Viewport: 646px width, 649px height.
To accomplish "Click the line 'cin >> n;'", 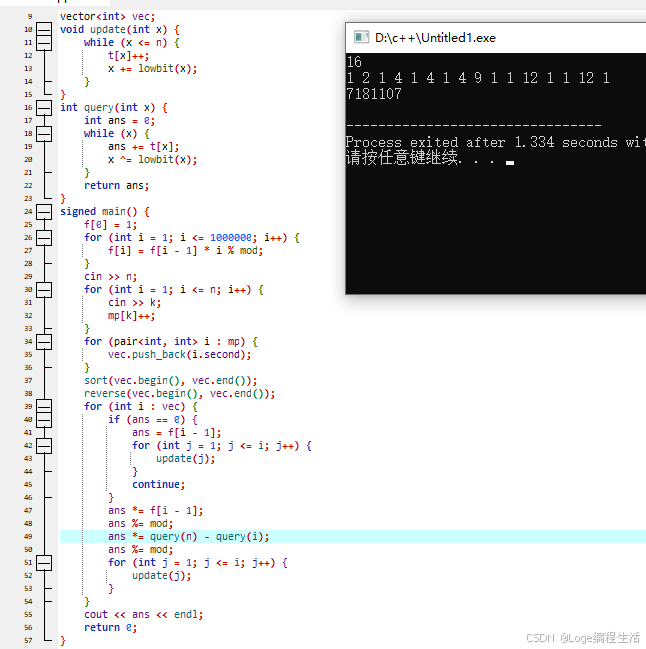I will coord(110,276).
